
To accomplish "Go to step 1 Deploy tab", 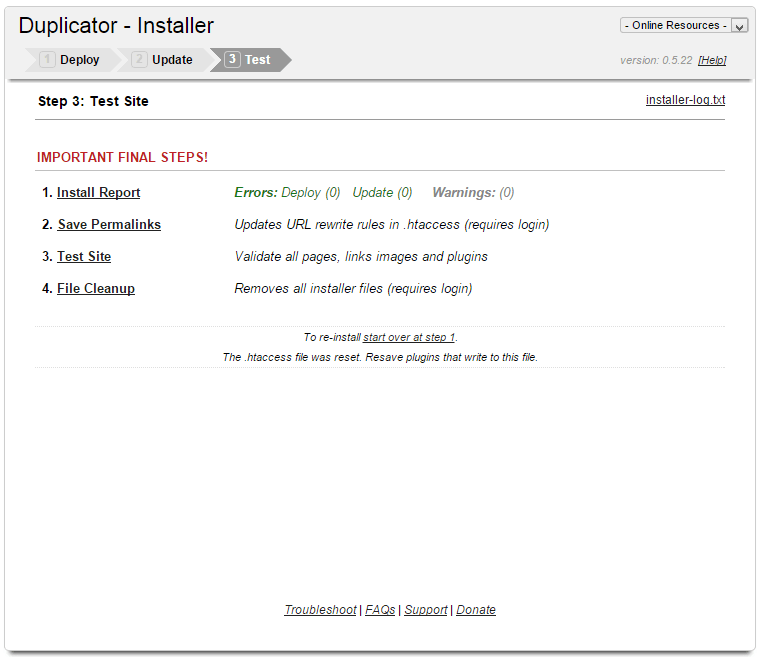I will pyautogui.click(x=70, y=60).
